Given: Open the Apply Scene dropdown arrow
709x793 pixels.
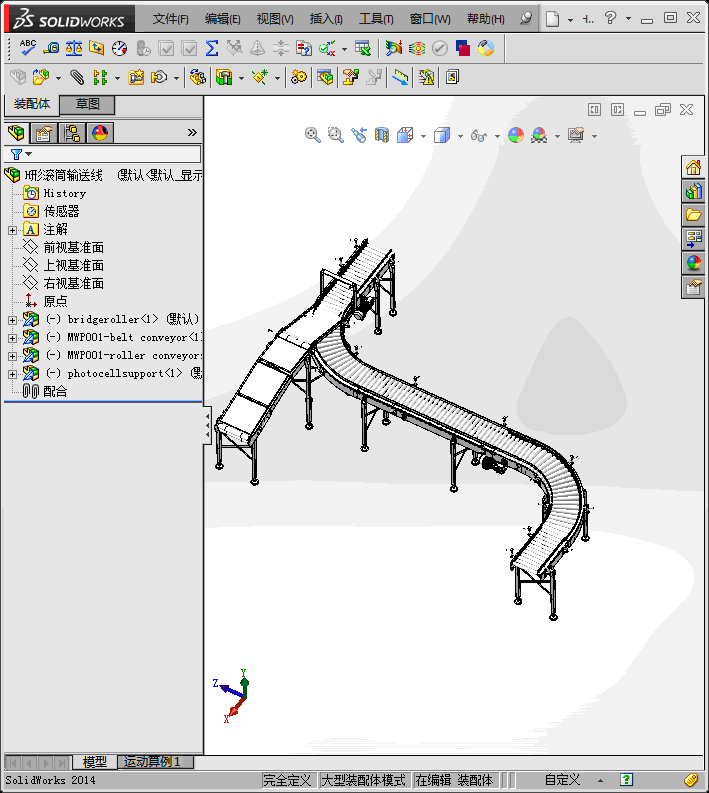Looking at the screenshot, I should 557,136.
